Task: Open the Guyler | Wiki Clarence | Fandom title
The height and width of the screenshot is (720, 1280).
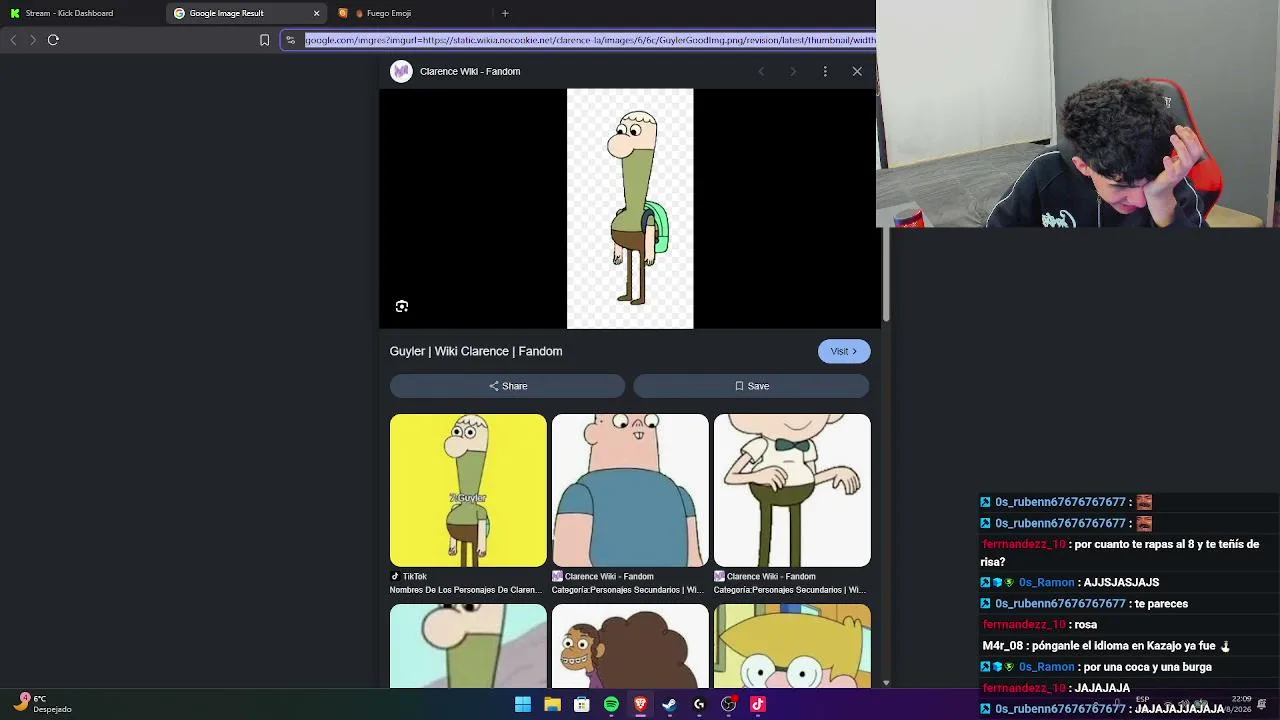Action: point(476,351)
